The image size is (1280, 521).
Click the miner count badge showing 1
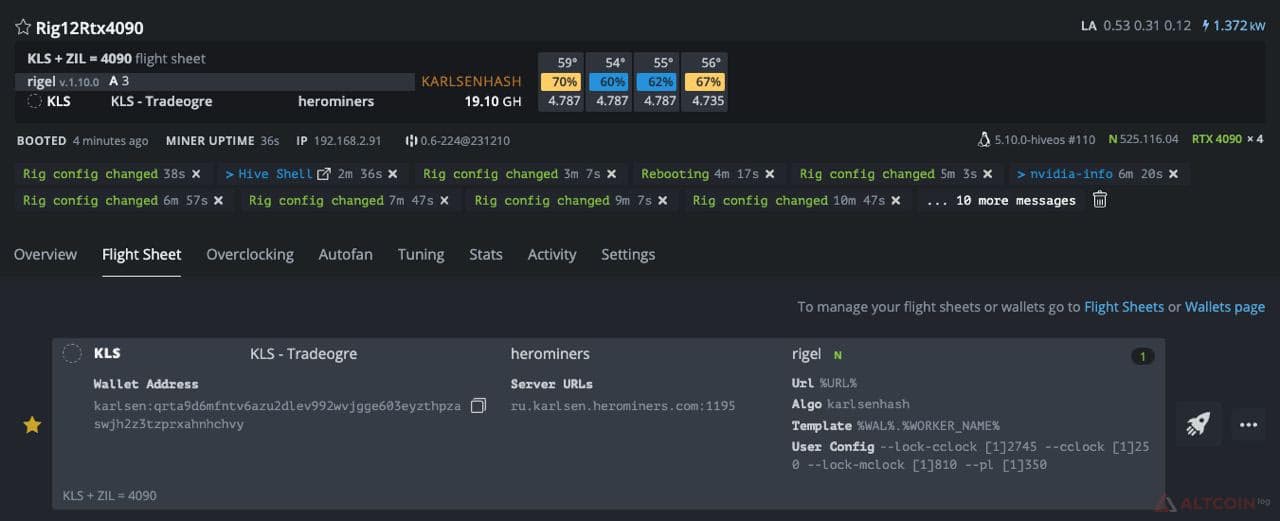pos(1142,356)
